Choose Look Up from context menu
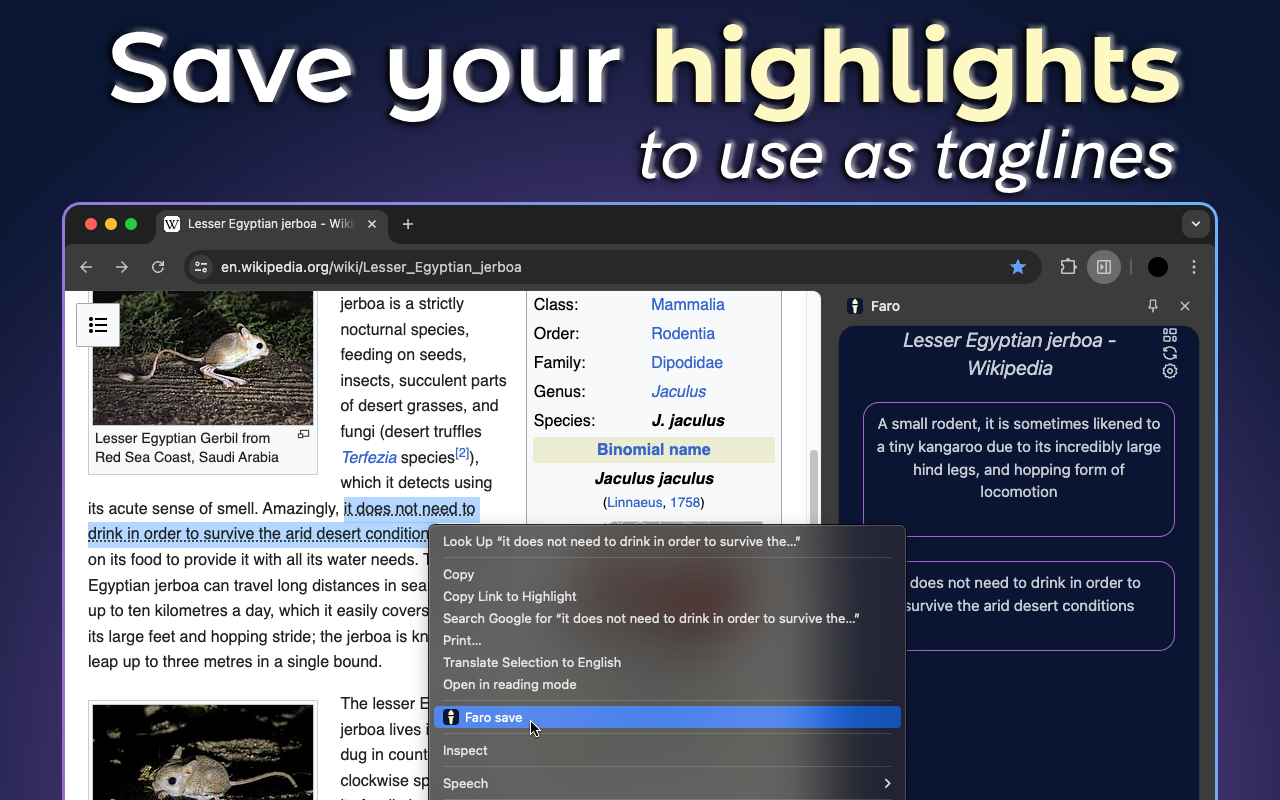 [667, 541]
